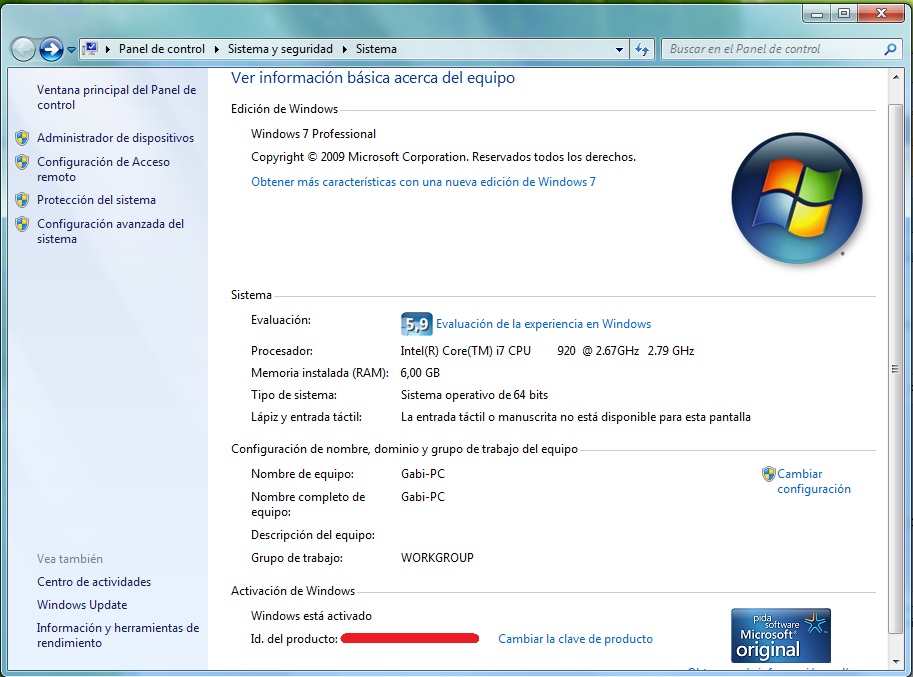Open the address bar history dropdown
Viewport: 913px width, 677px height.
[619, 49]
